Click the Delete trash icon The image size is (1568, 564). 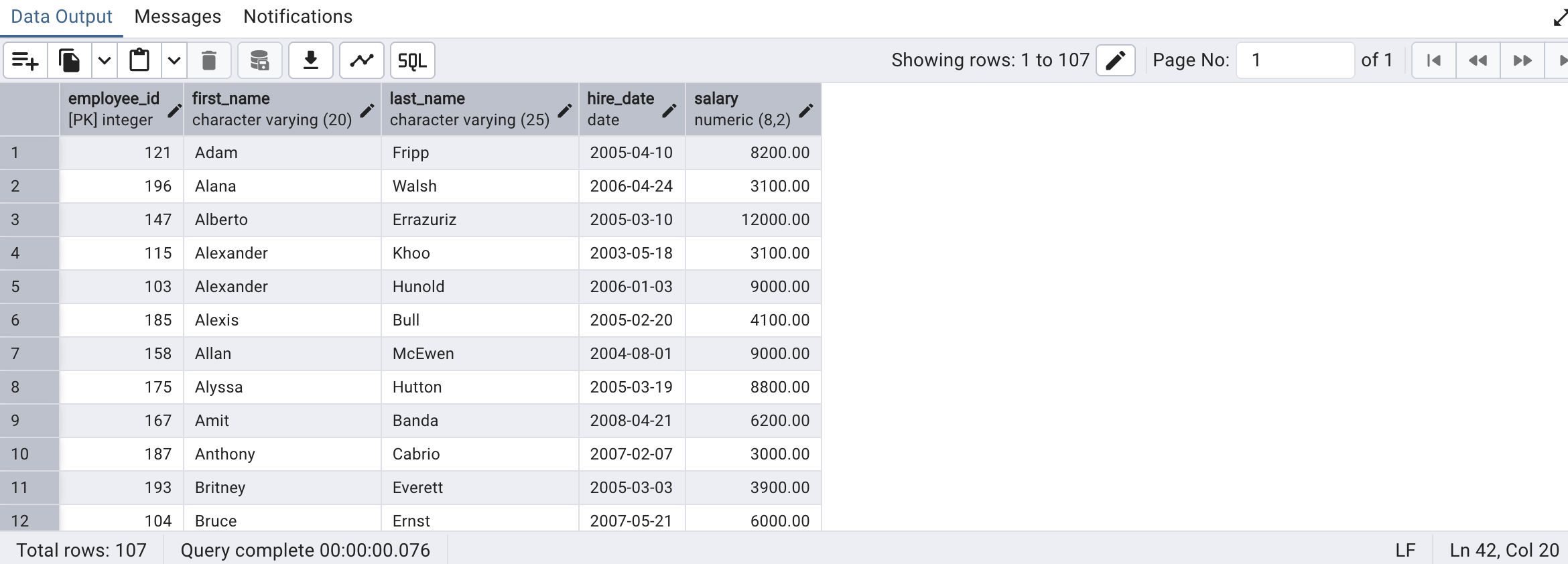[209, 61]
